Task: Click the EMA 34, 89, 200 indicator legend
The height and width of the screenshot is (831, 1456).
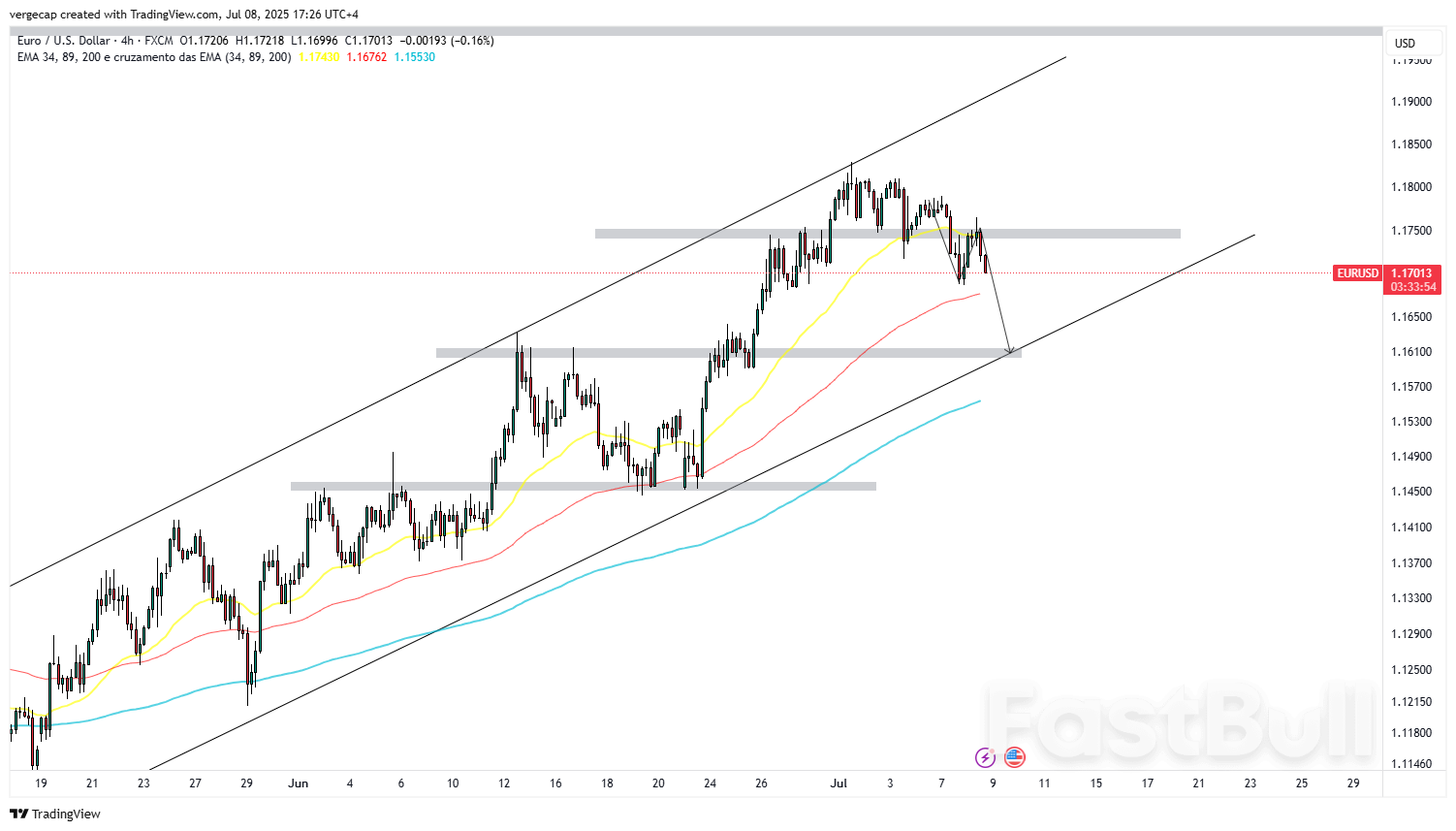Action: [x=154, y=57]
